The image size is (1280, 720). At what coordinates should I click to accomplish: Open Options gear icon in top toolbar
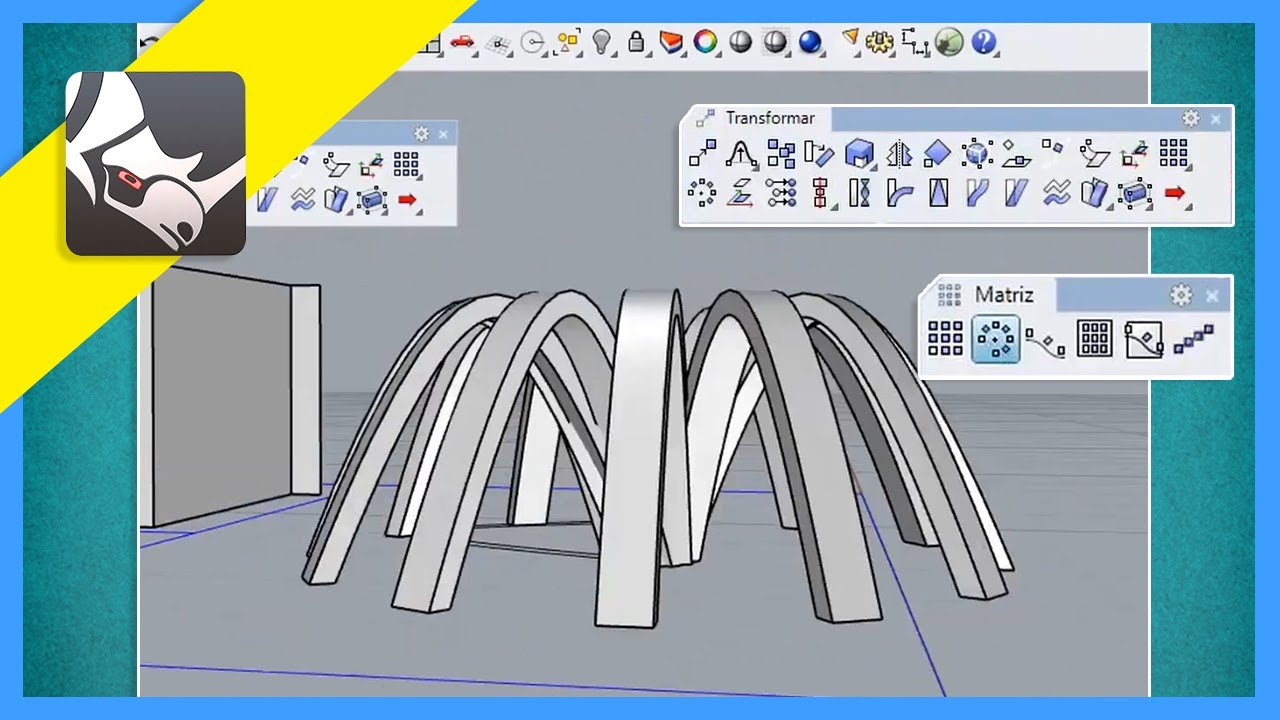click(879, 42)
